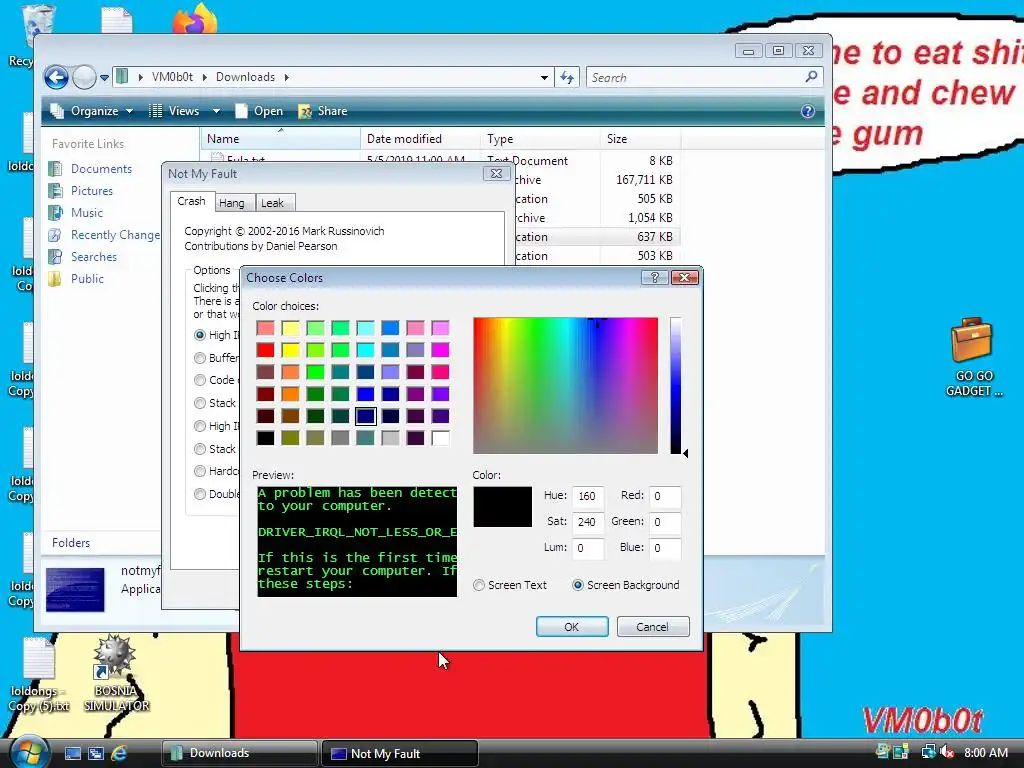Click the network tray icon

click(927, 752)
